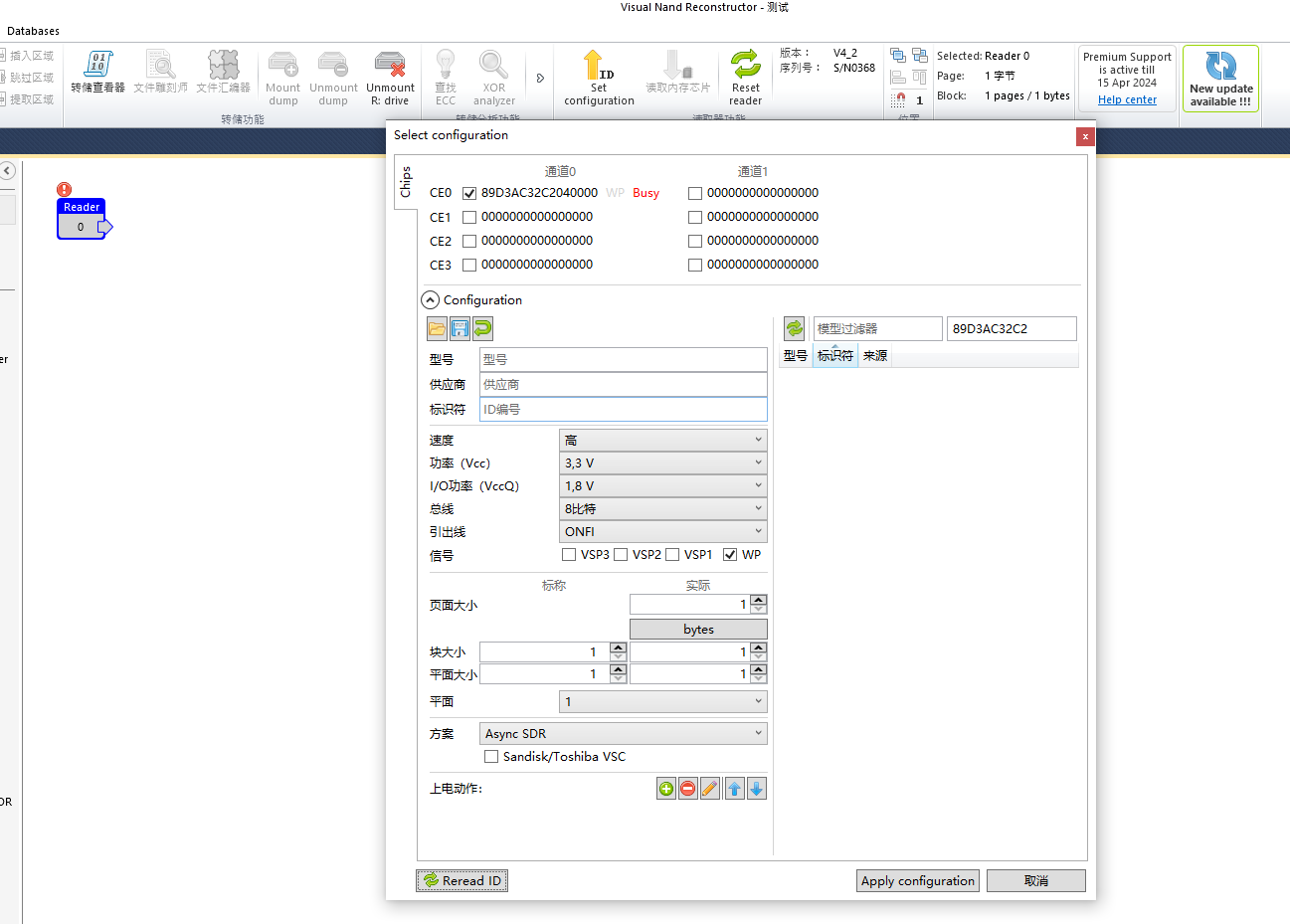Viewport: 1290px width, 924px height.
Task: Open the file assembler (文件汇编器) tool
Action: (x=223, y=72)
